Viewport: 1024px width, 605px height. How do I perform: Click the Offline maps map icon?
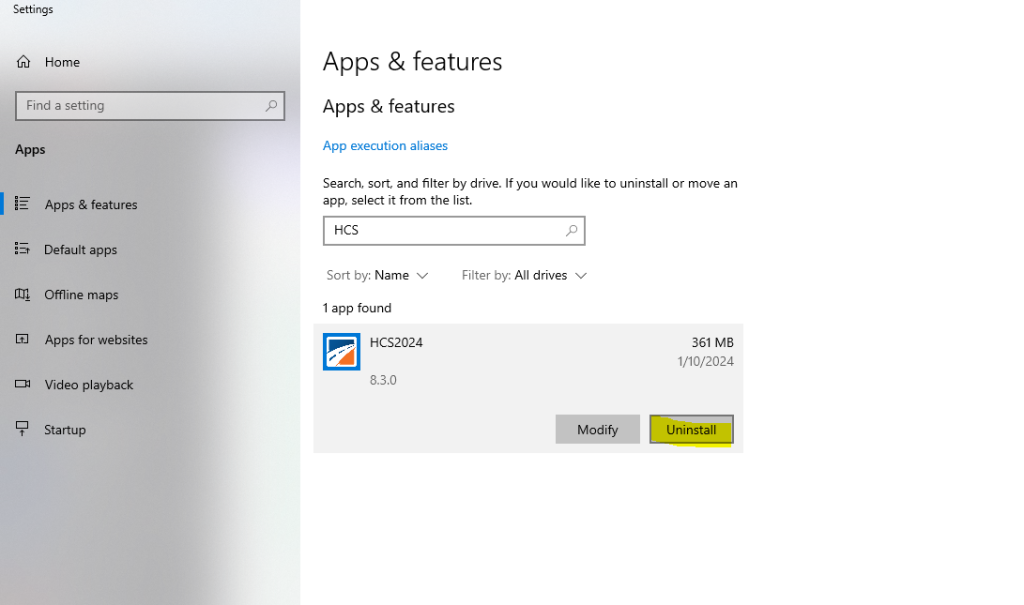point(23,295)
